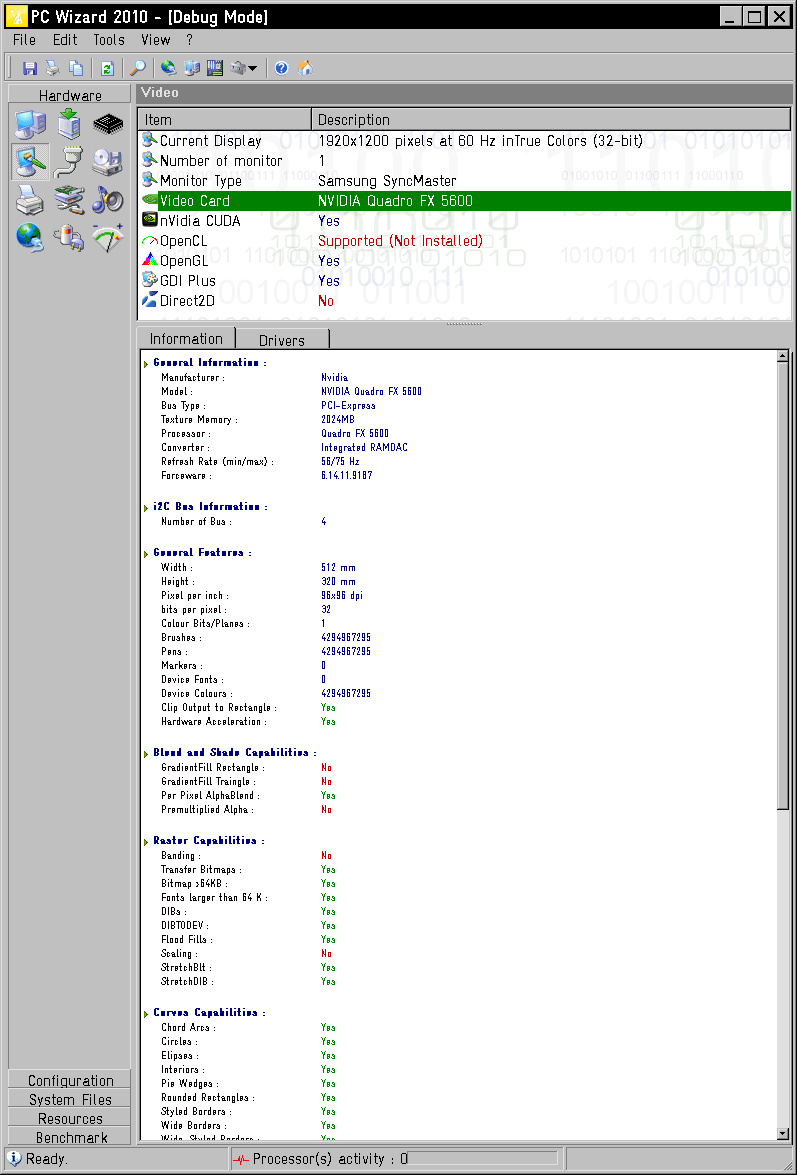Viewport: 797px width, 1175px height.
Task: Select the Video Card row
Action: (464, 201)
